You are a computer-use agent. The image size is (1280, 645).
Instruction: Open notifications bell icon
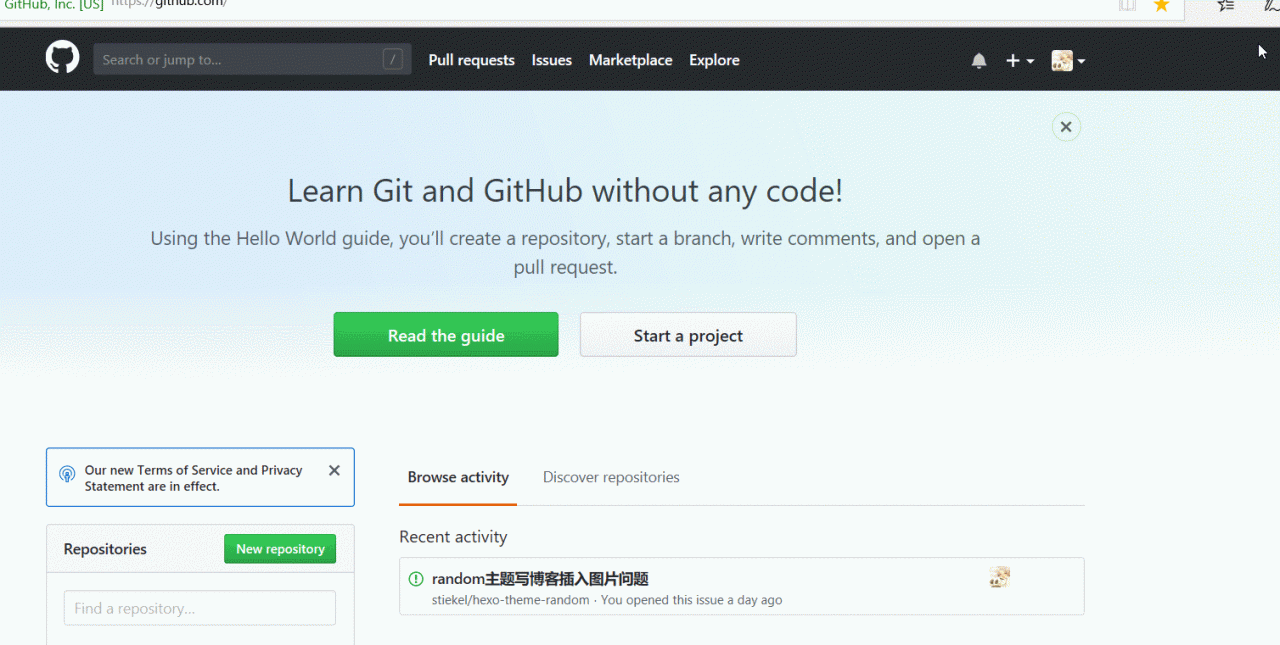(979, 61)
